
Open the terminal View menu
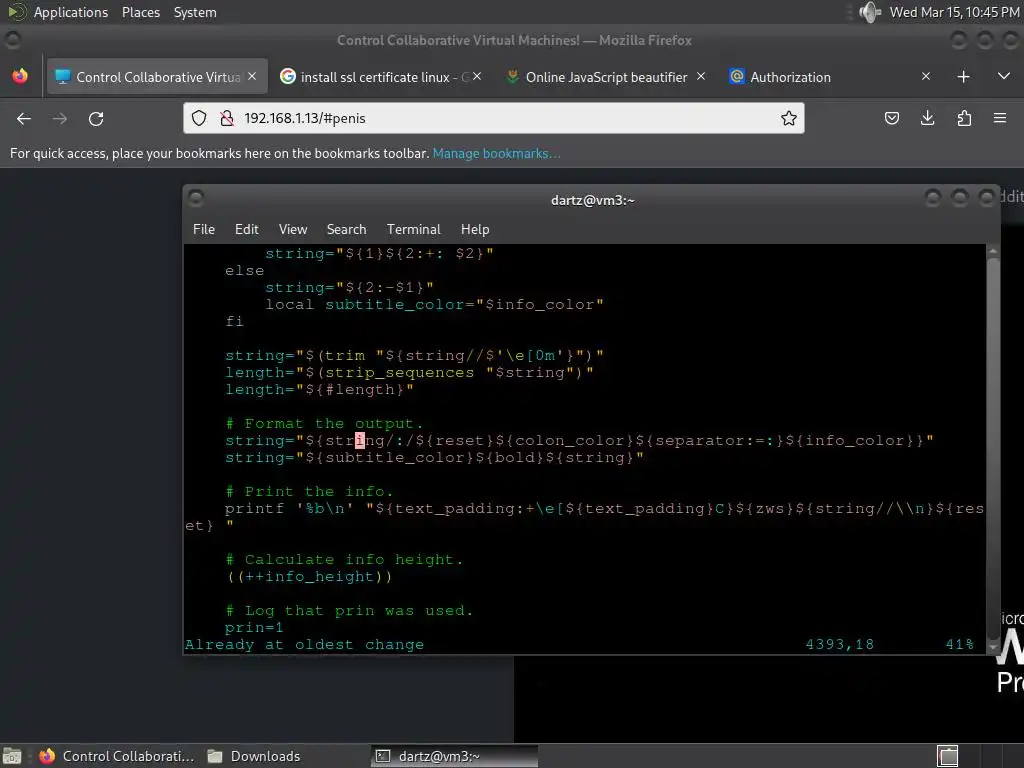tap(293, 229)
